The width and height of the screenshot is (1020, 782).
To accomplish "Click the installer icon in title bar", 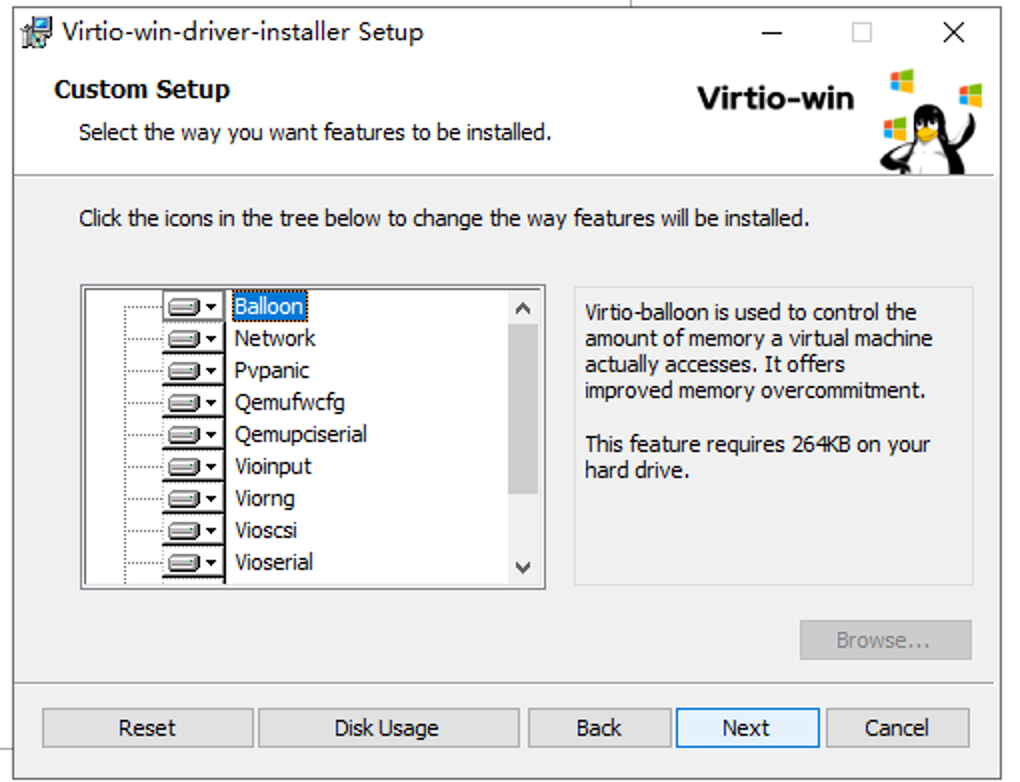I will [36, 33].
